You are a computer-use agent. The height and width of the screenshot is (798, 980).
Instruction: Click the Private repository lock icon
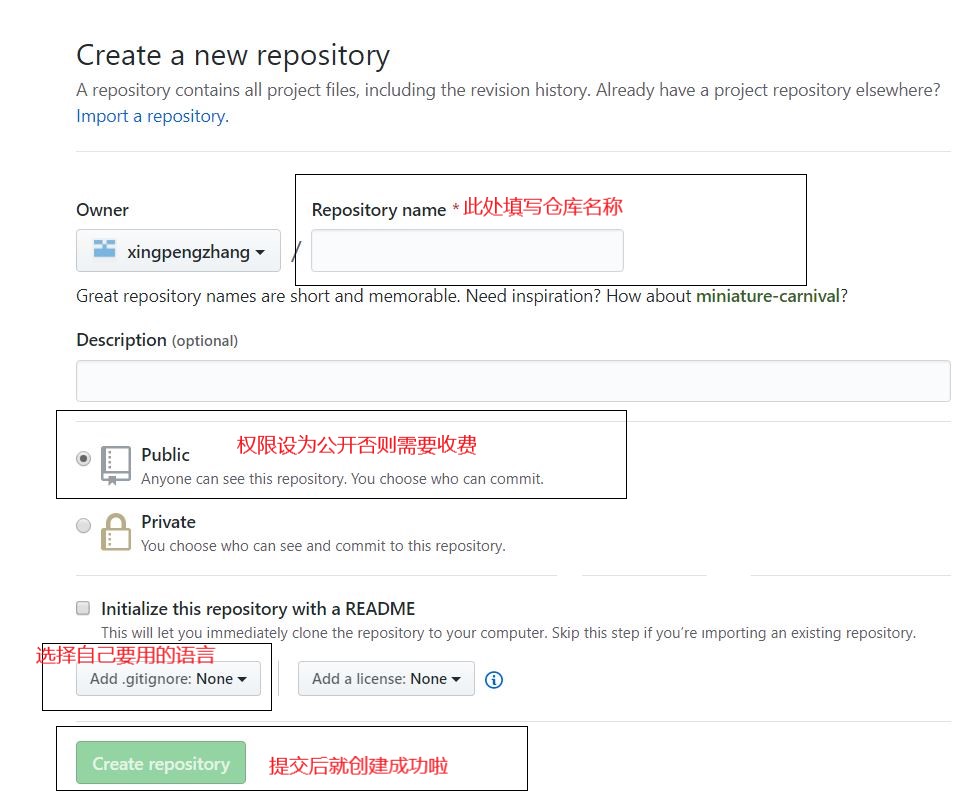tap(116, 532)
